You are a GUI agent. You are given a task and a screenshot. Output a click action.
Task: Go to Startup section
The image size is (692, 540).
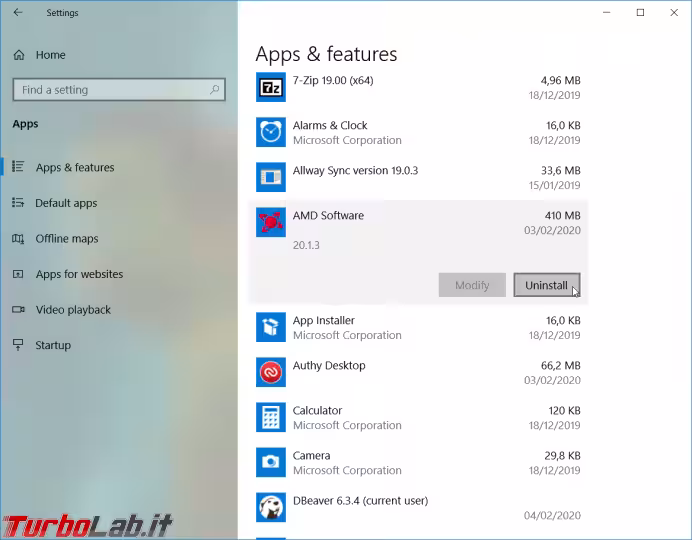tap(53, 345)
